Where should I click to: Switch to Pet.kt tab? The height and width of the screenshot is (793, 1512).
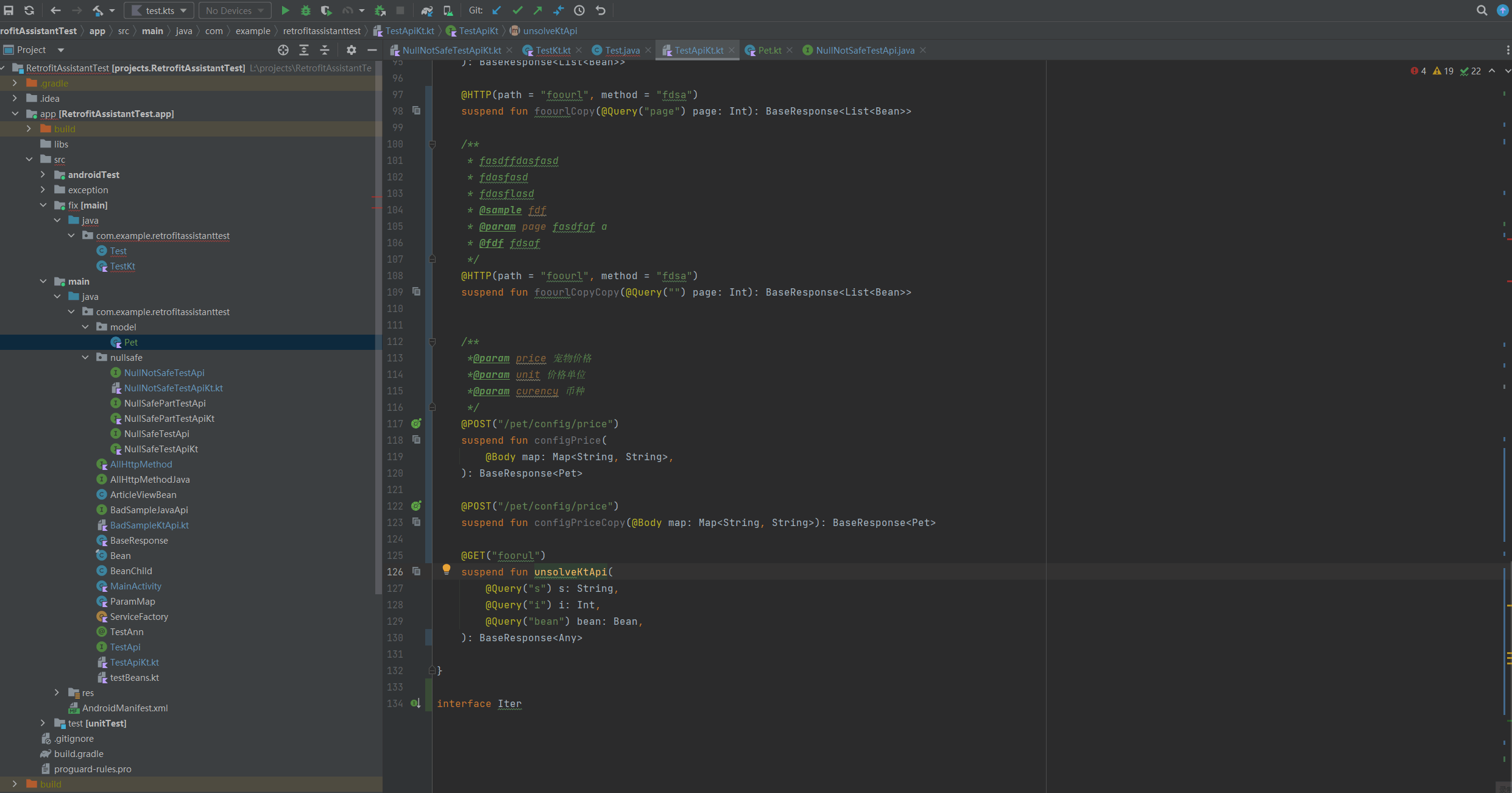[770, 50]
